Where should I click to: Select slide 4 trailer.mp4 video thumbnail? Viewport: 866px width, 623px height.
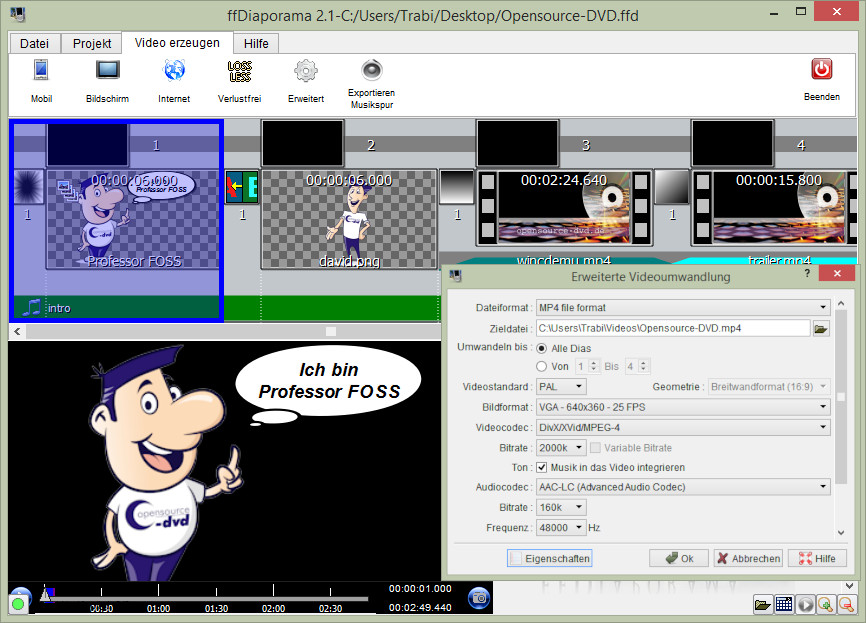pos(774,208)
